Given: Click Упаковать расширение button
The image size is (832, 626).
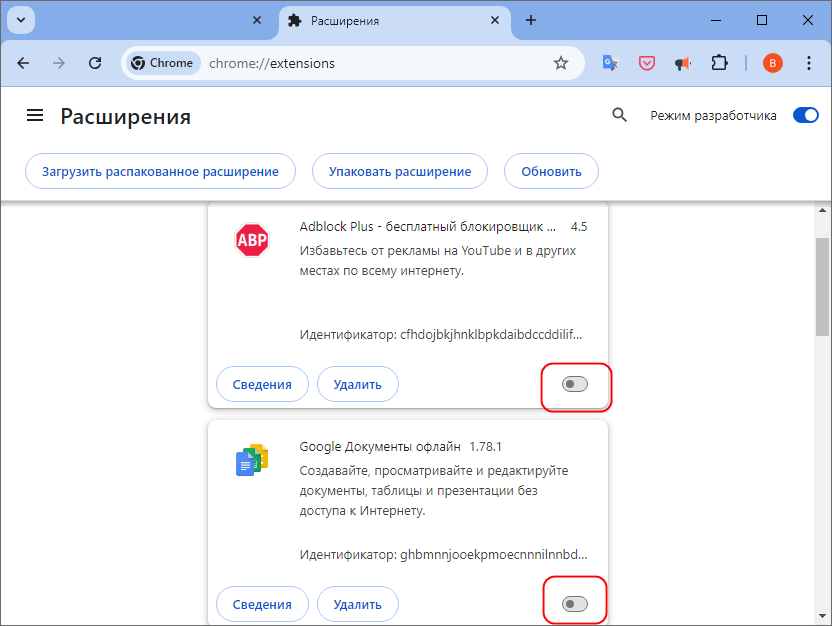Looking at the screenshot, I should tap(400, 171).
